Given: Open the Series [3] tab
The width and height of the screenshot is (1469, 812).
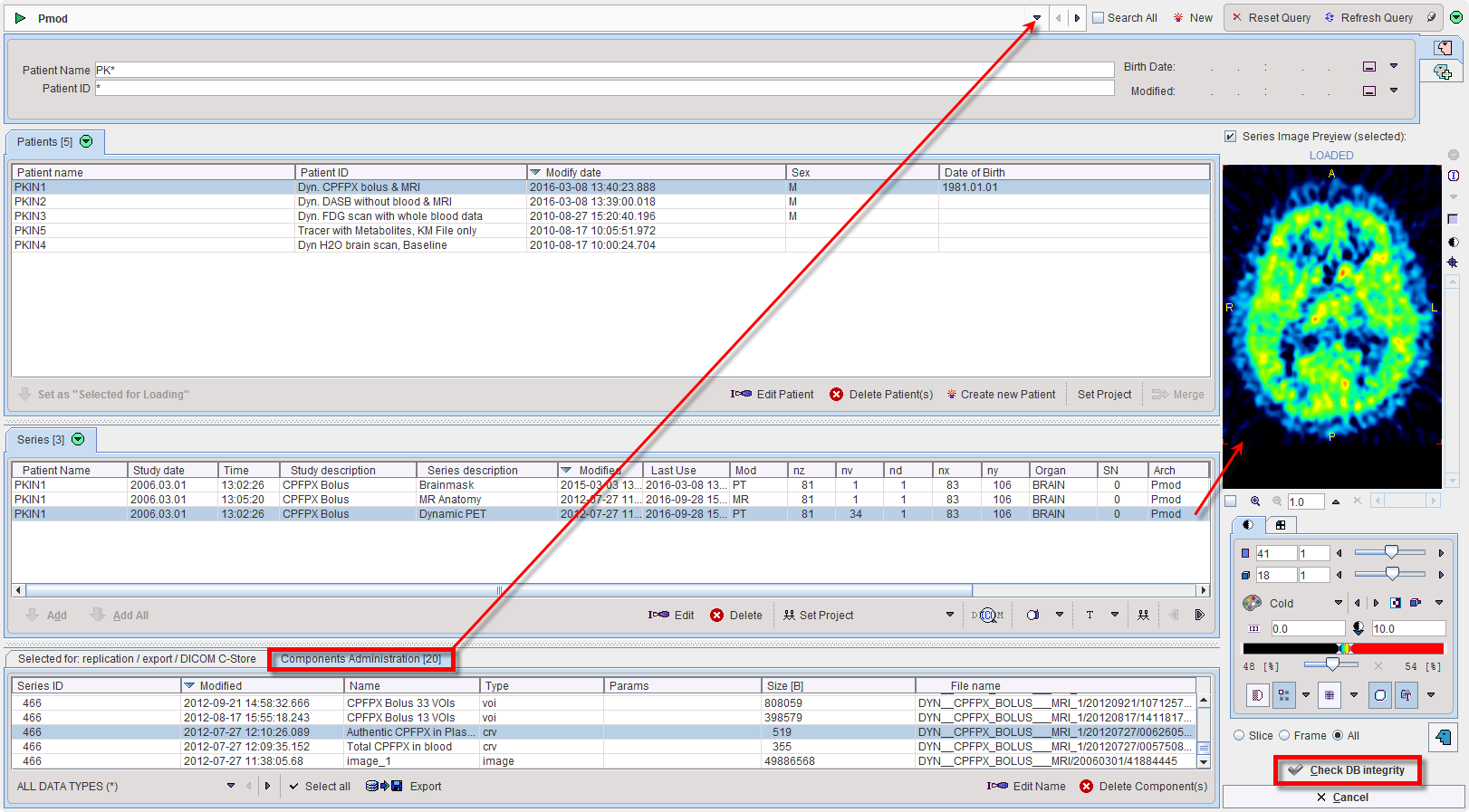Looking at the screenshot, I should (x=51, y=439).
